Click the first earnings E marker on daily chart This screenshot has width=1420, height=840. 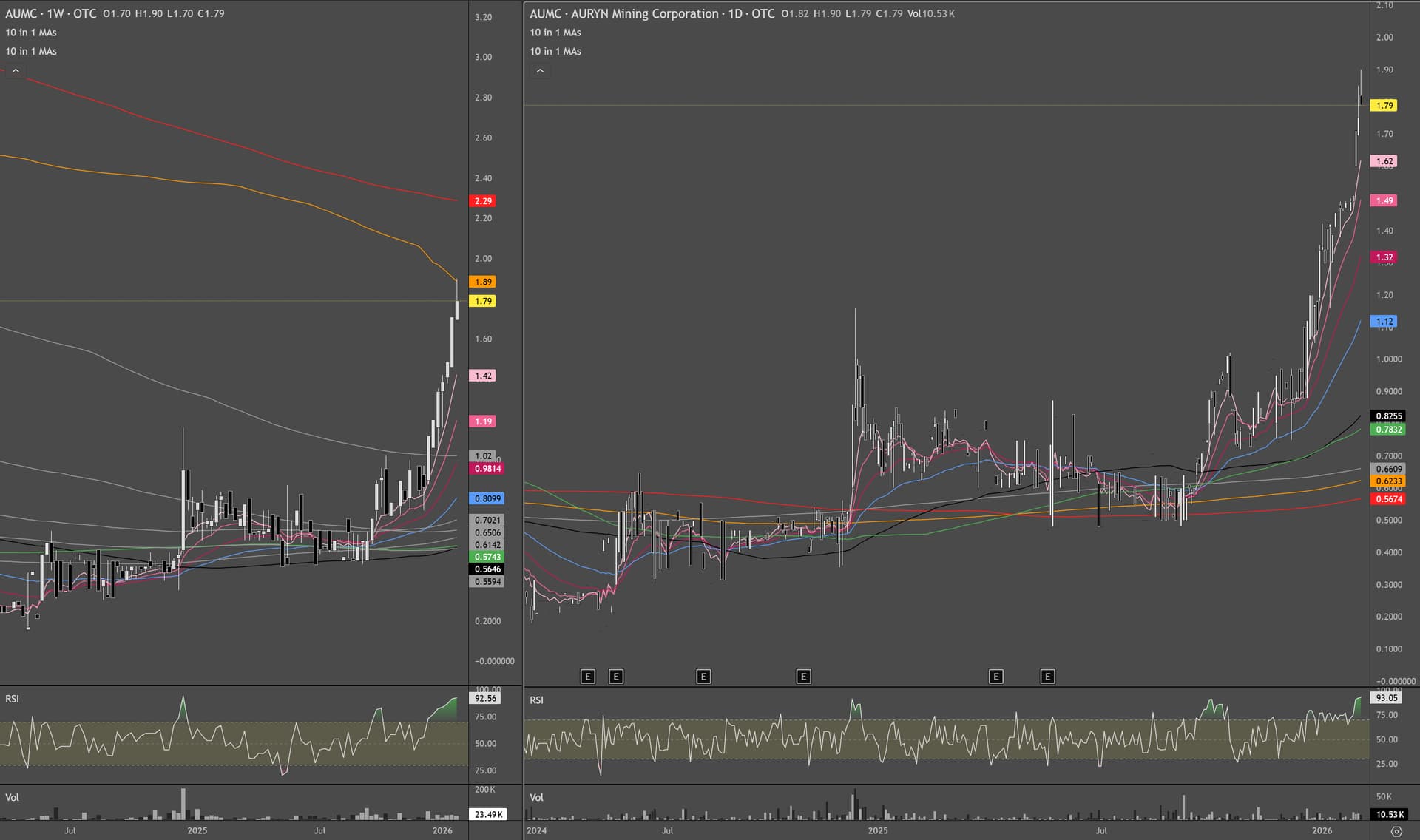[588, 677]
